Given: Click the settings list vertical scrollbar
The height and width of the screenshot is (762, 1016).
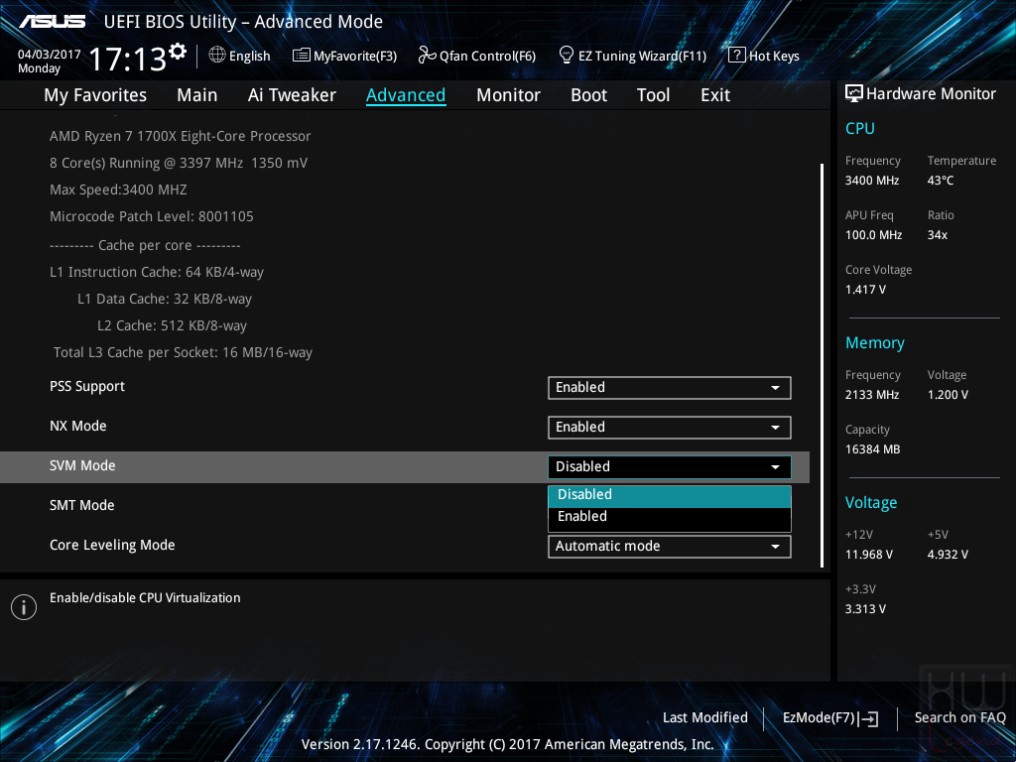Looking at the screenshot, I should coord(822,365).
